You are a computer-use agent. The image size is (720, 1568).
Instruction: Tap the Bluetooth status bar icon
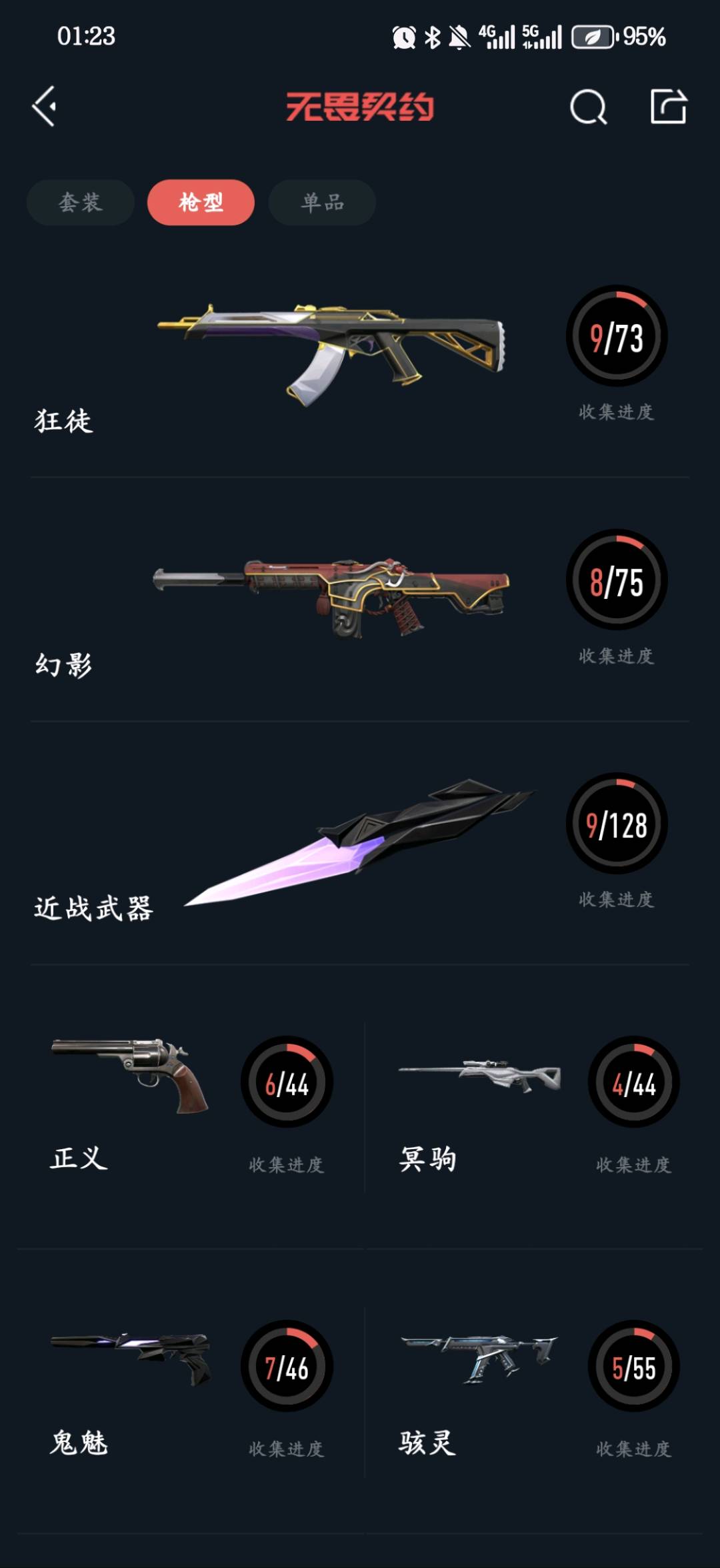click(433, 37)
